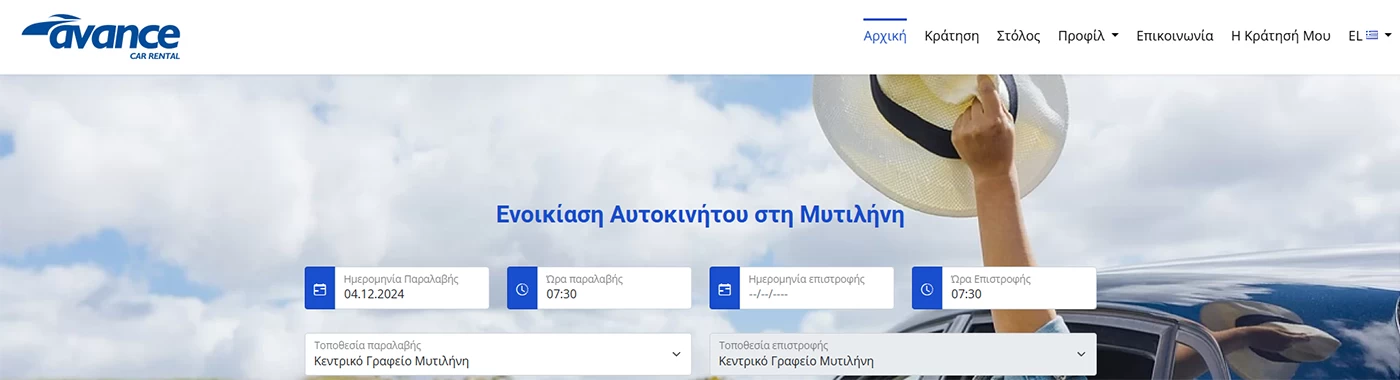
Task: Open the Τοποθεσία παραλαβής dropdown
Action: click(x=498, y=354)
